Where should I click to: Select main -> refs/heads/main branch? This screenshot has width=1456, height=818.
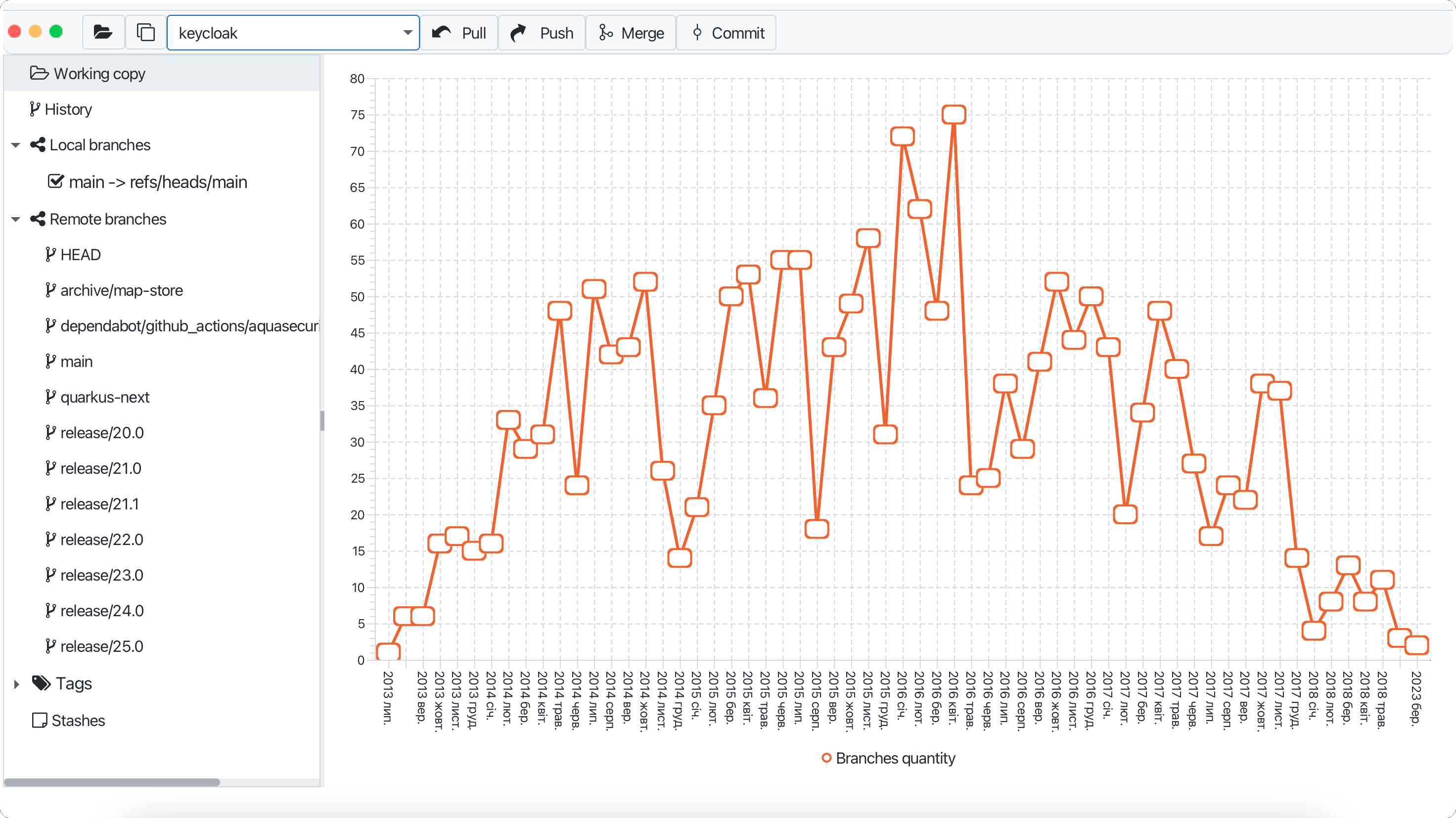(x=158, y=182)
